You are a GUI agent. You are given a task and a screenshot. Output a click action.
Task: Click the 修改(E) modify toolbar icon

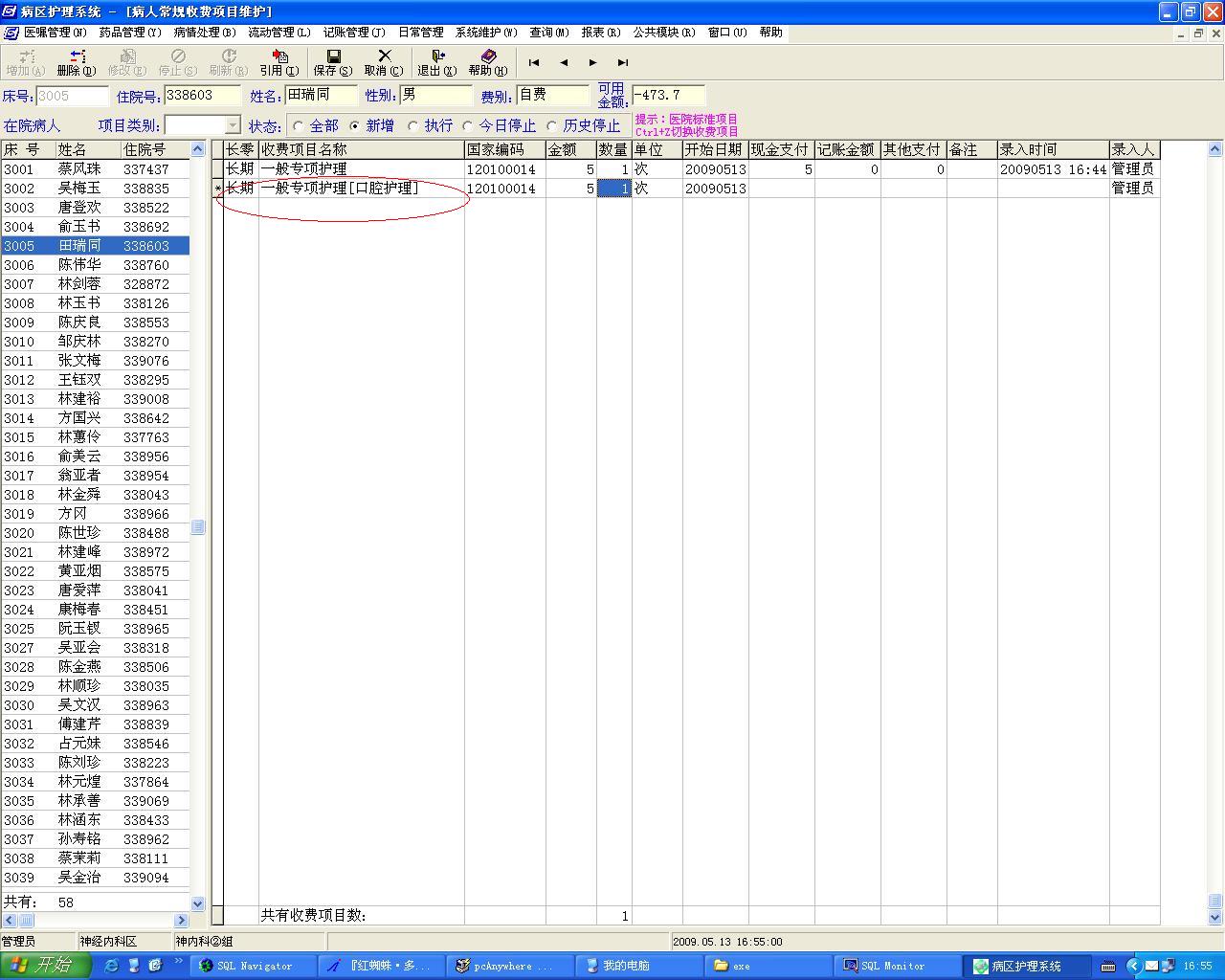tap(126, 63)
